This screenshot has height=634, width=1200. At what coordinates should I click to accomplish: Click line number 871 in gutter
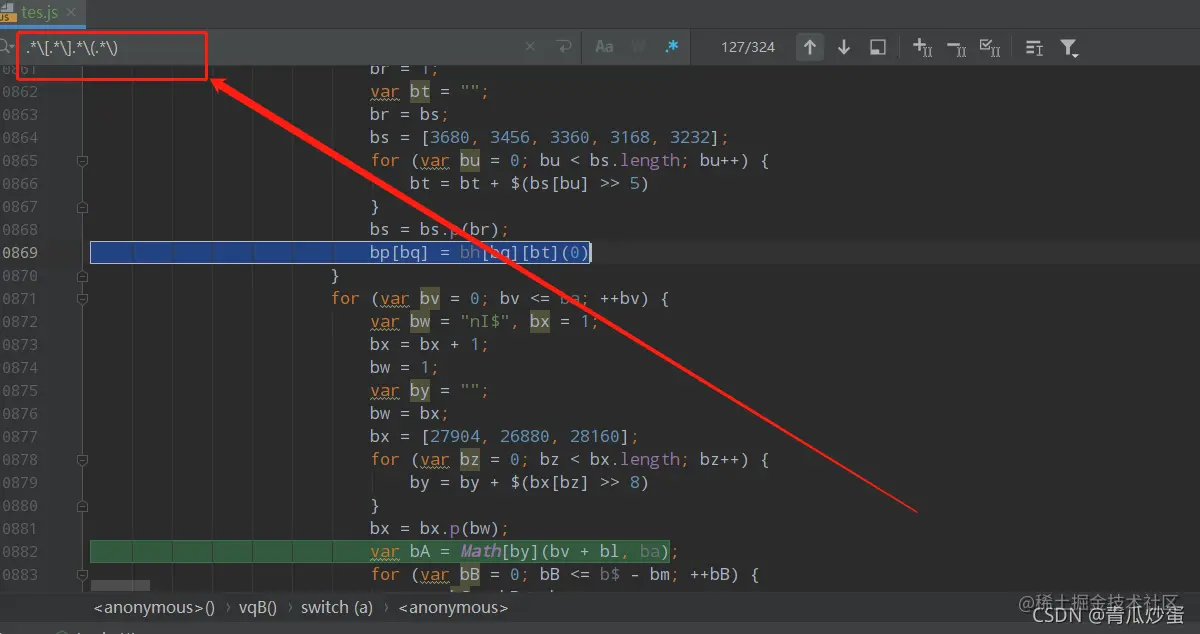point(19,298)
